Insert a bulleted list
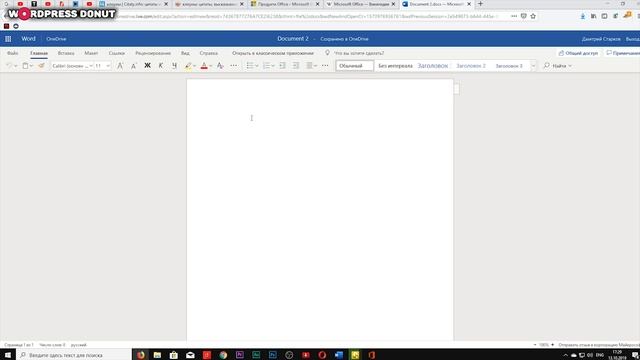Screen dimensions: 640x360 click(x=250, y=66)
